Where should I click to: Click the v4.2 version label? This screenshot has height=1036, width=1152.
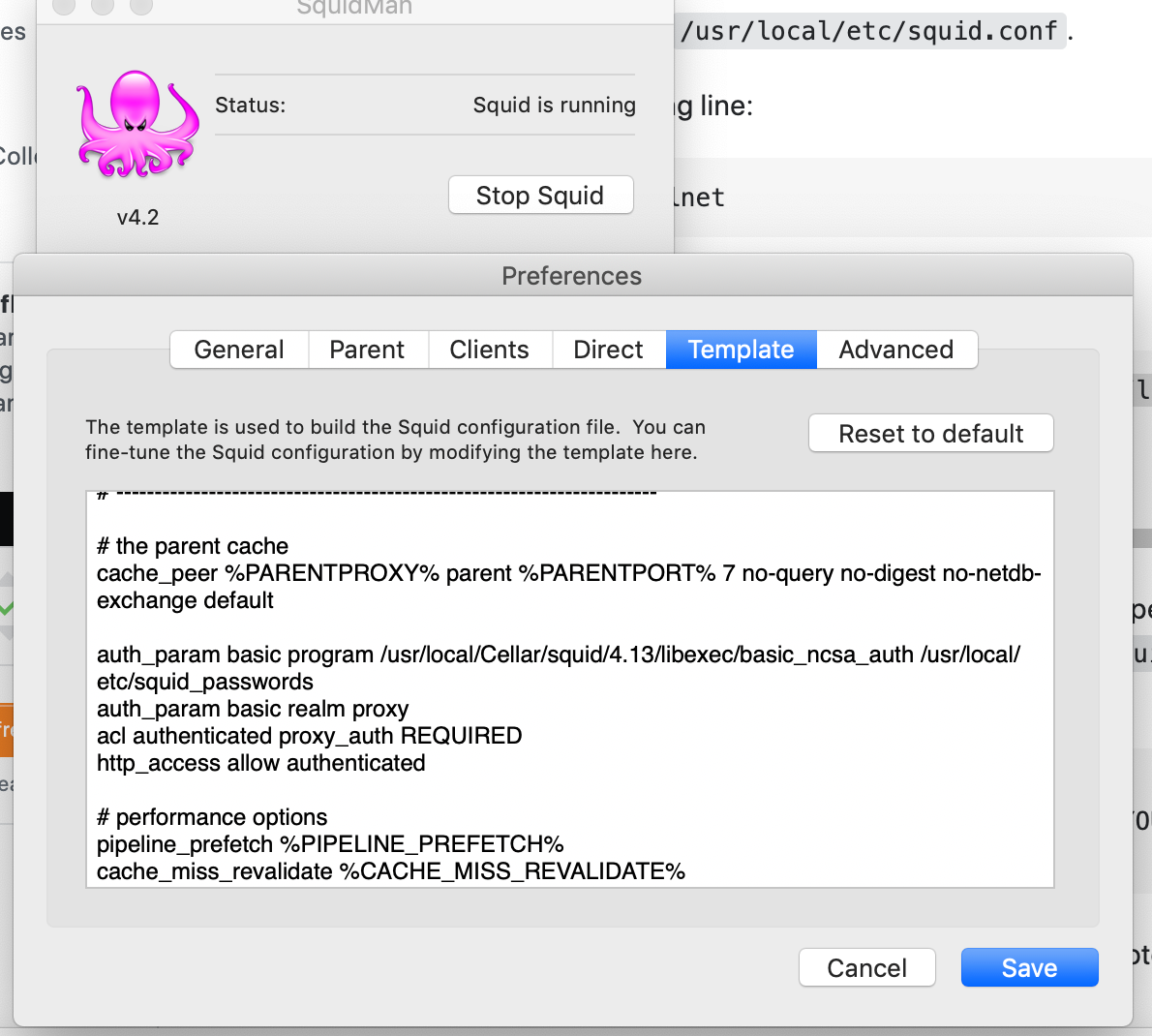click(137, 218)
